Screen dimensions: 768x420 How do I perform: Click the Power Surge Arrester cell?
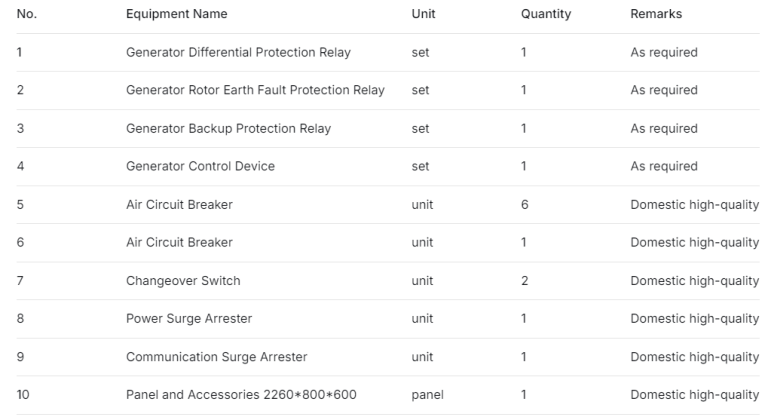click(189, 318)
